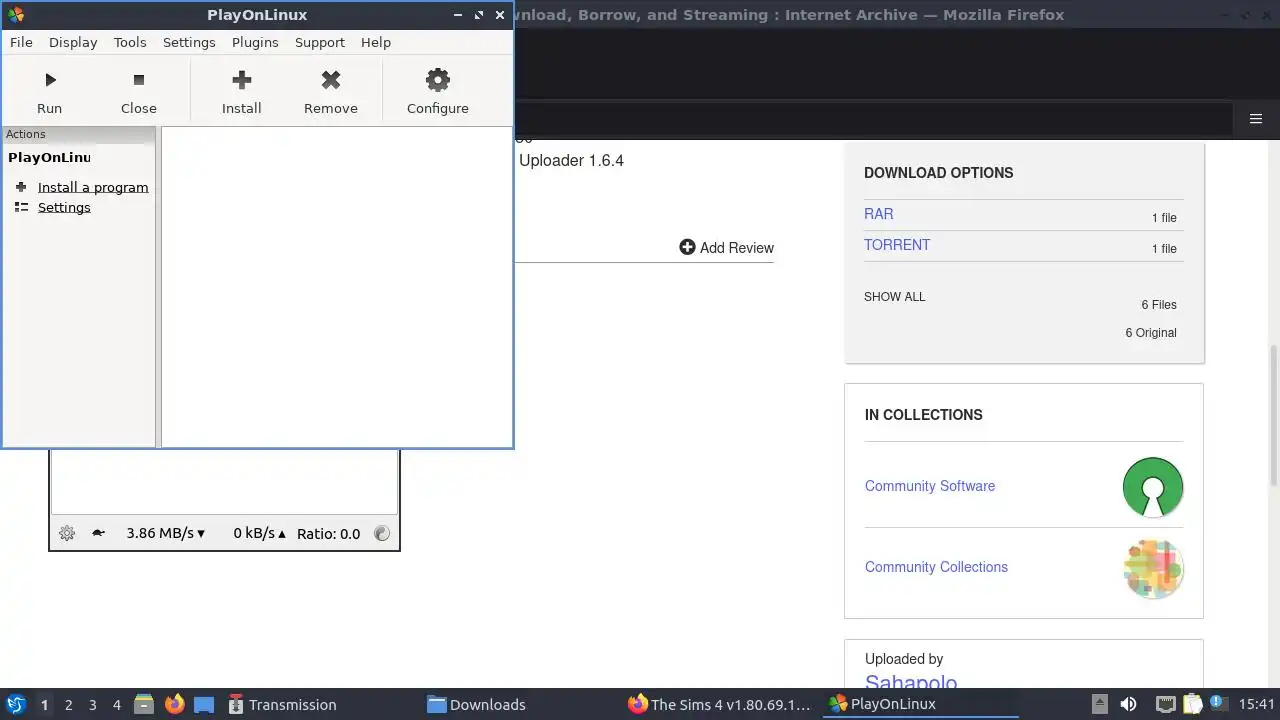Viewport: 1280px width, 720px height.
Task: Click the Close stop icon in PlayOnLinux toolbar
Action: coord(139,80)
